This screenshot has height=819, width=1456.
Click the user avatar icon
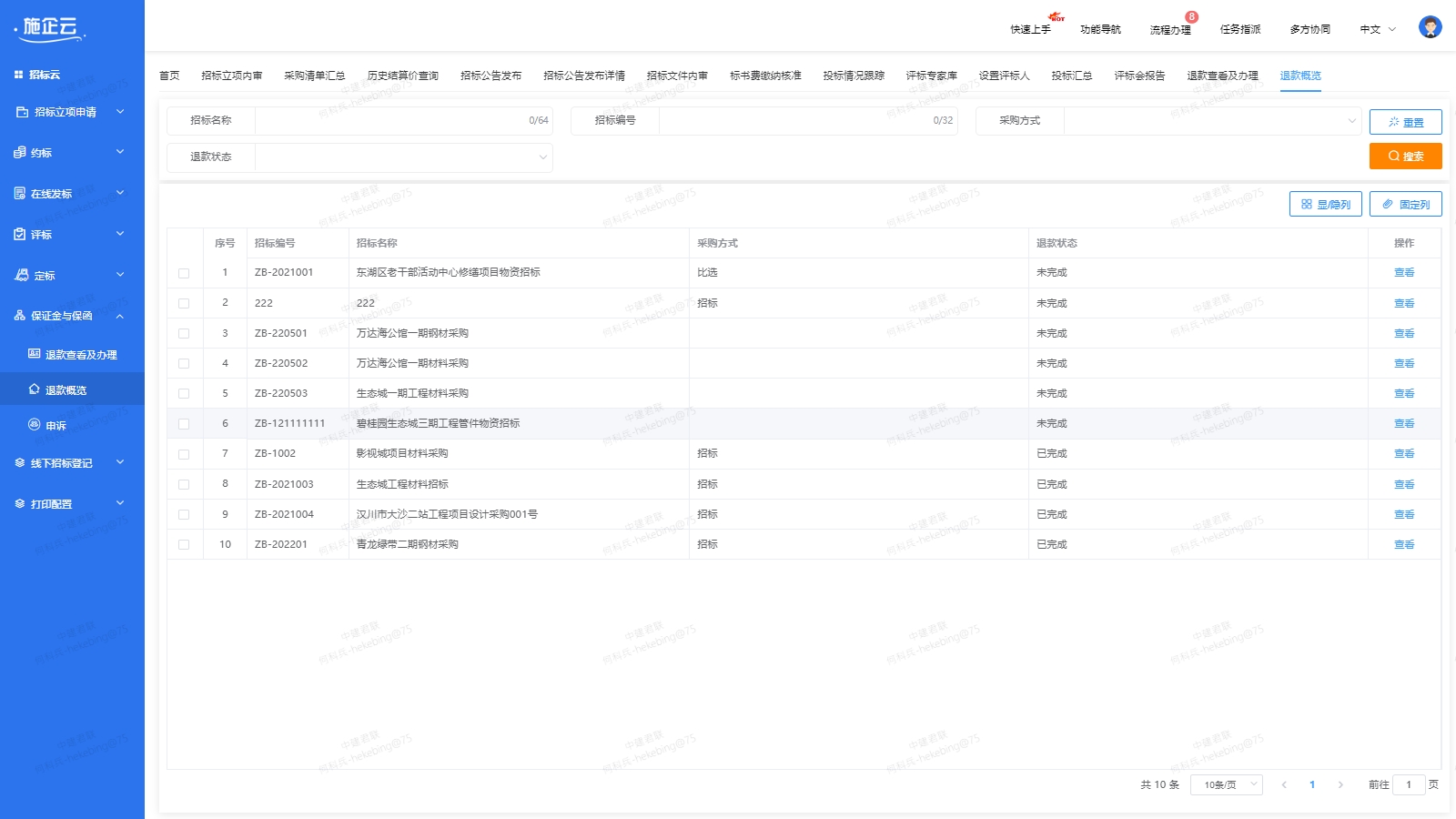point(1430,27)
